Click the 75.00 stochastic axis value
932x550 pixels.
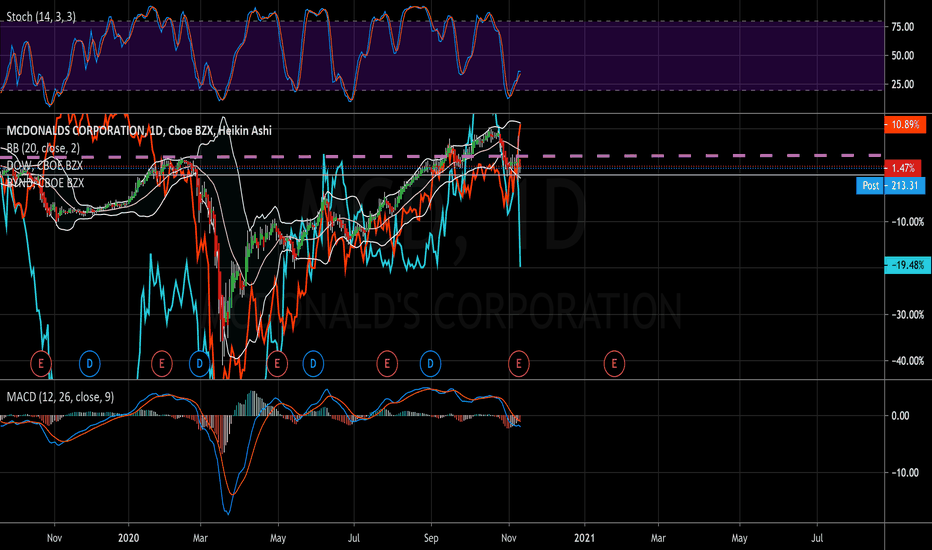[x=903, y=27]
